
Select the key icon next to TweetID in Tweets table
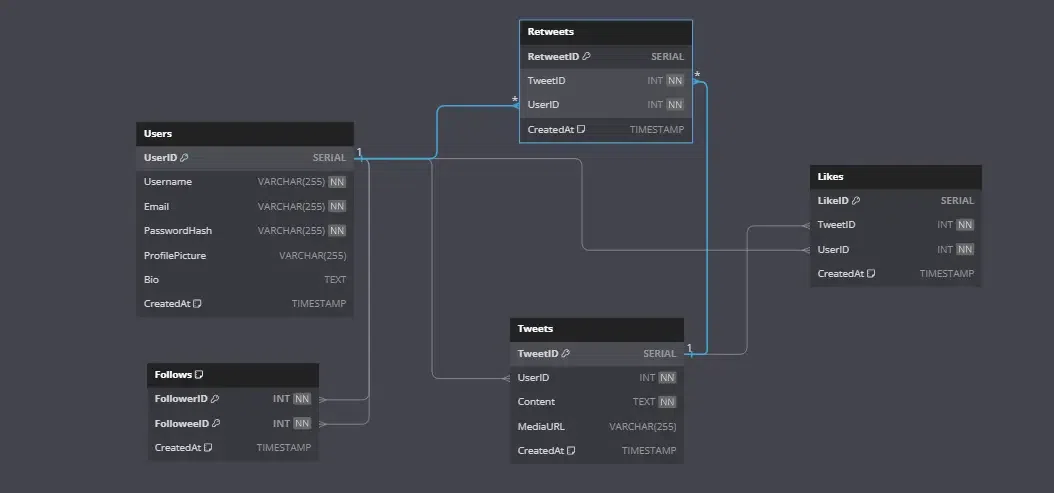pyautogui.click(x=565, y=353)
